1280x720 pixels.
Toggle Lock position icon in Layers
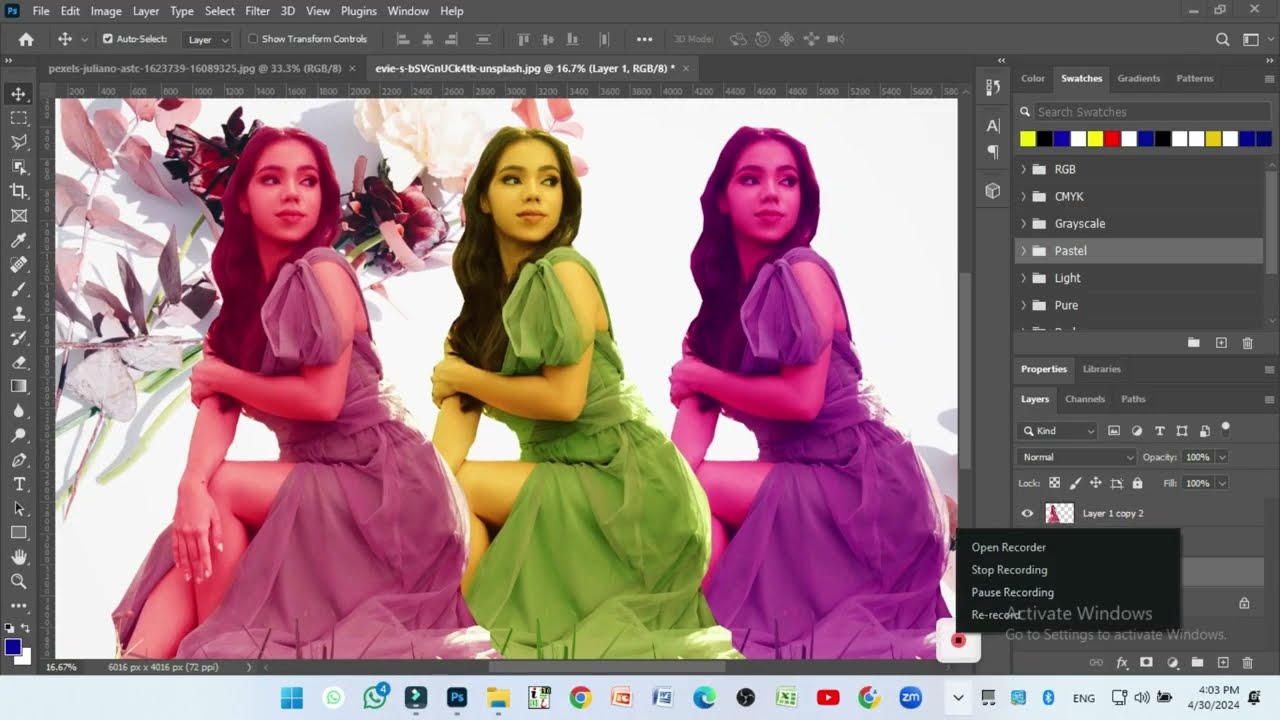coord(1096,483)
